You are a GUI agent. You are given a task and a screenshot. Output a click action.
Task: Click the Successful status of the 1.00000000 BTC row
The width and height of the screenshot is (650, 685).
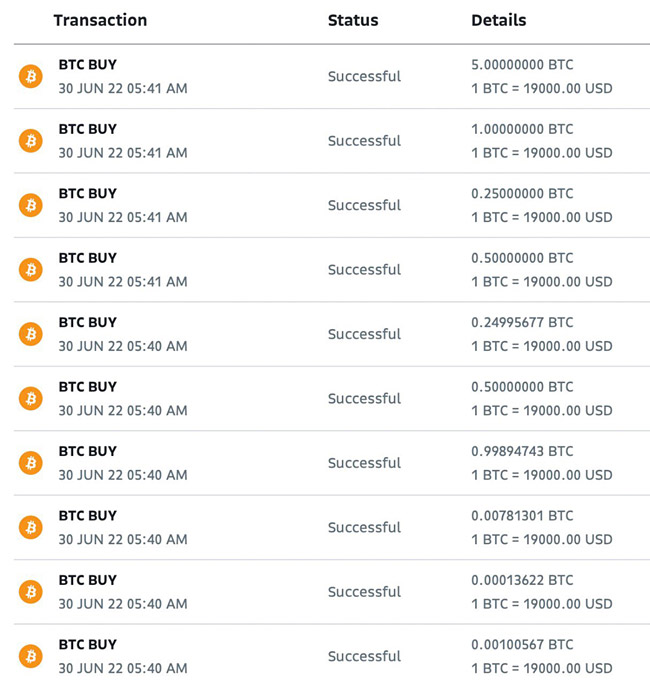click(364, 141)
